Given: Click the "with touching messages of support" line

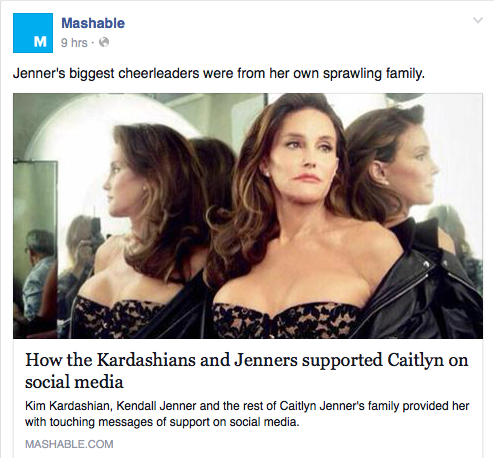Looking at the screenshot, I should (162, 422).
